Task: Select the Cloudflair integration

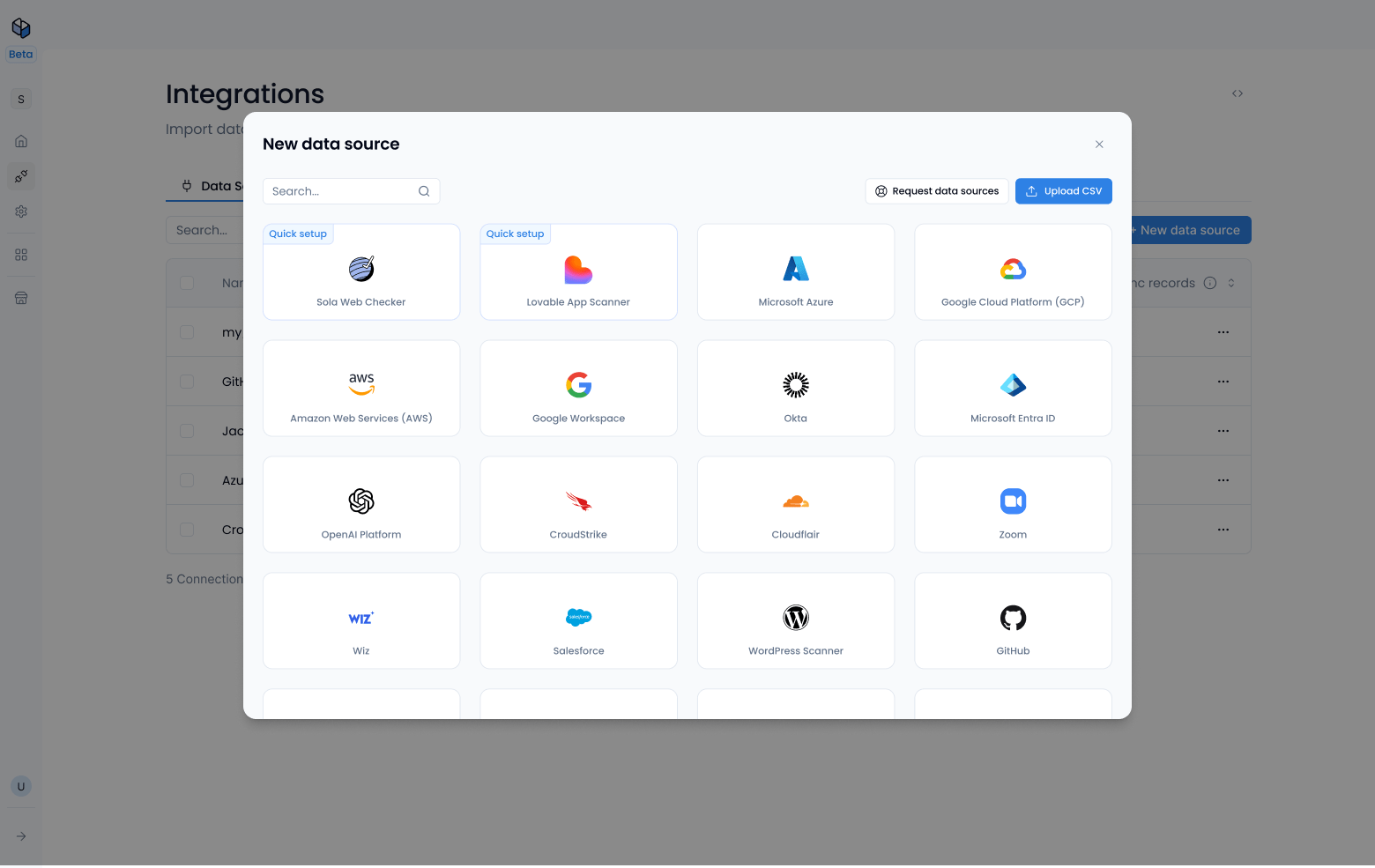Action: pos(796,504)
